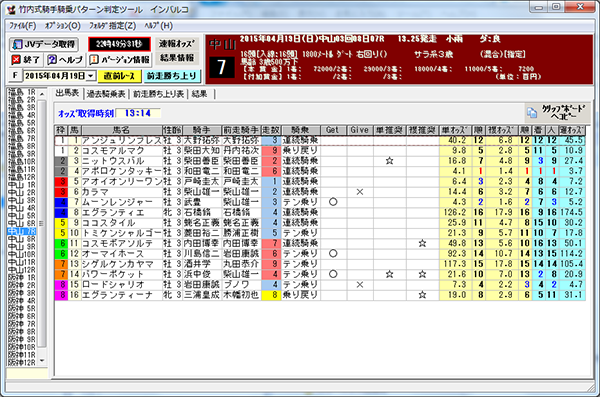The image size is (600, 397).
Task: Switch to the 結果 tab
Action: tap(199, 94)
